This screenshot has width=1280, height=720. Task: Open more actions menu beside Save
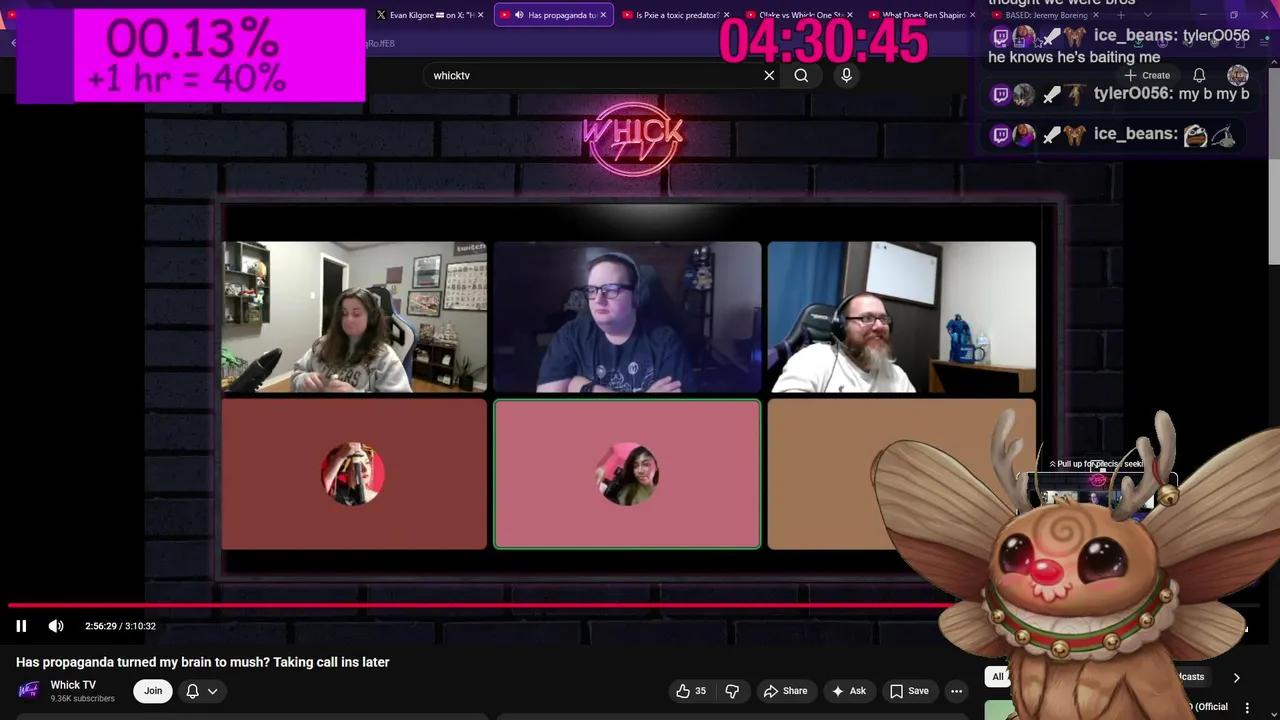(956, 691)
